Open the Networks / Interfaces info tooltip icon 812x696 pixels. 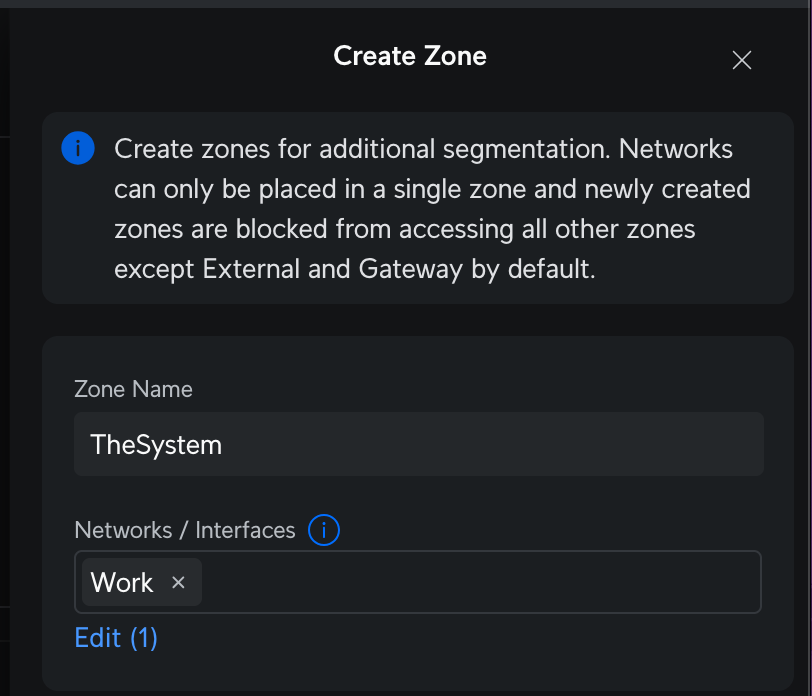(x=324, y=530)
